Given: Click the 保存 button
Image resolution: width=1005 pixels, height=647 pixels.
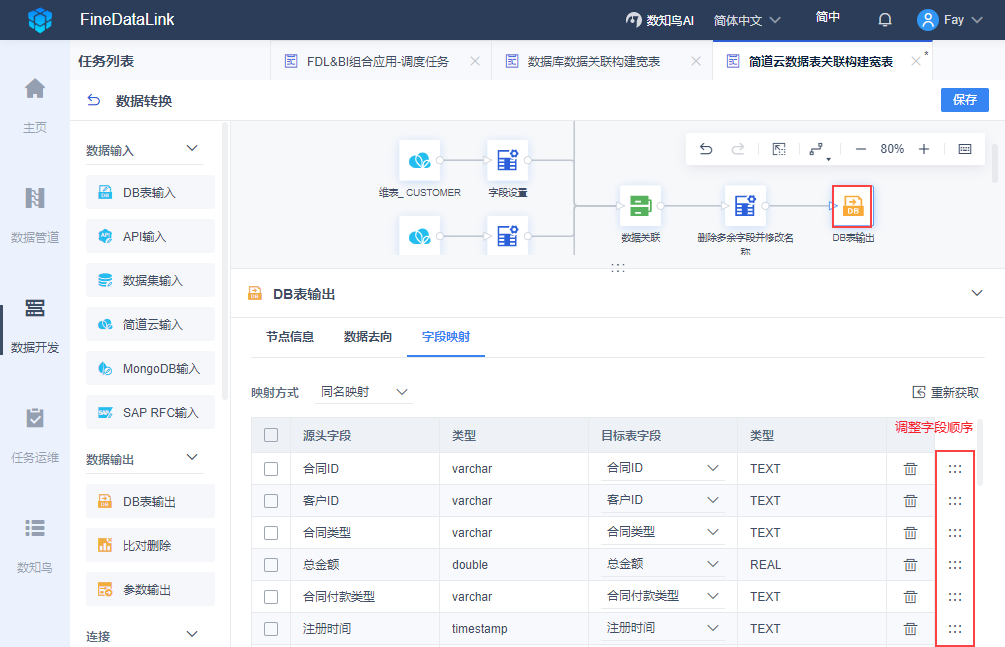Looking at the screenshot, I should click(964, 100).
